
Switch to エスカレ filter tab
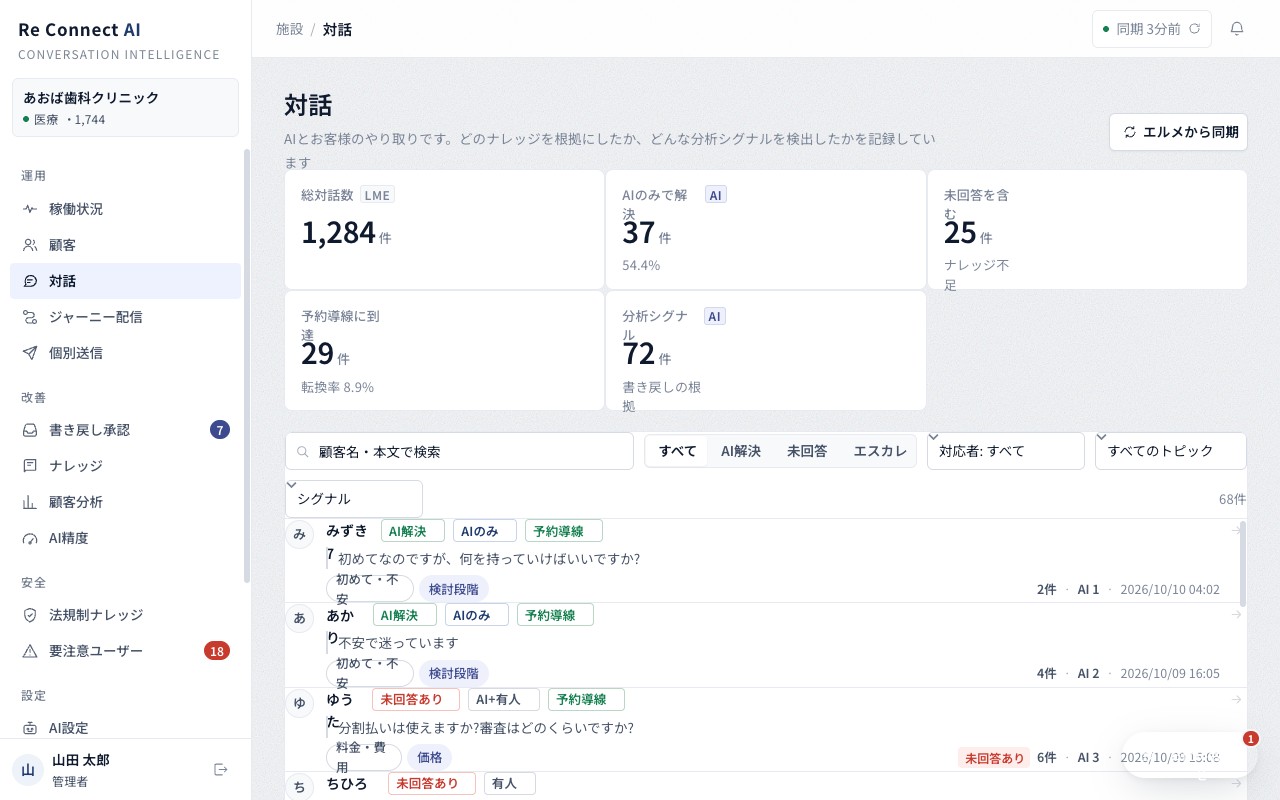[880, 451]
